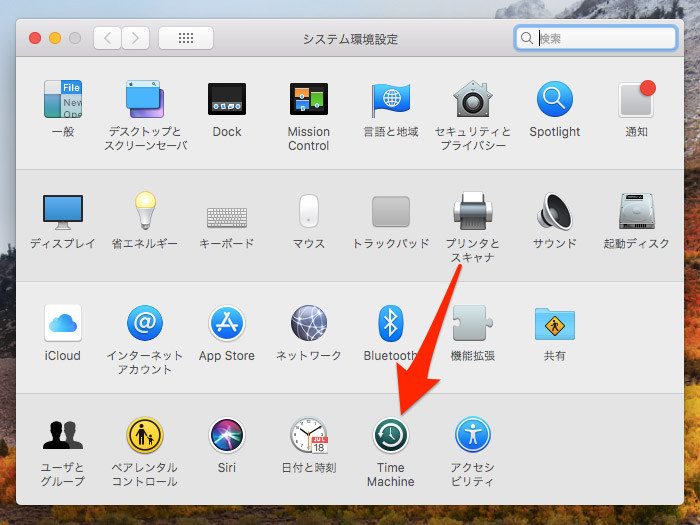Open 言語と地域 flag icon
This screenshot has width=700, height=525.
click(391, 99)
